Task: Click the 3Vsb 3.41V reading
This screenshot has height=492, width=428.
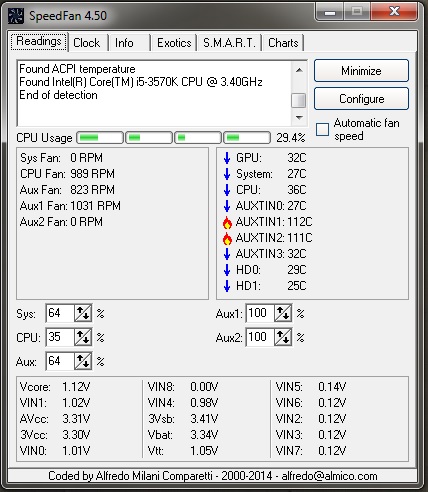Action: (183, 419)
